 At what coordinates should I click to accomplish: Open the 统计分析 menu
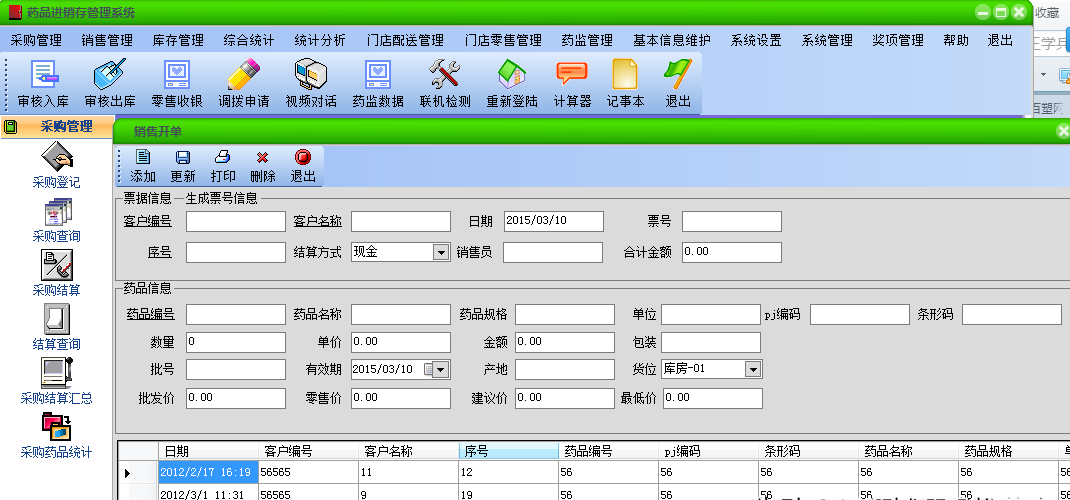pyautogui.click(x=320, y=40)
